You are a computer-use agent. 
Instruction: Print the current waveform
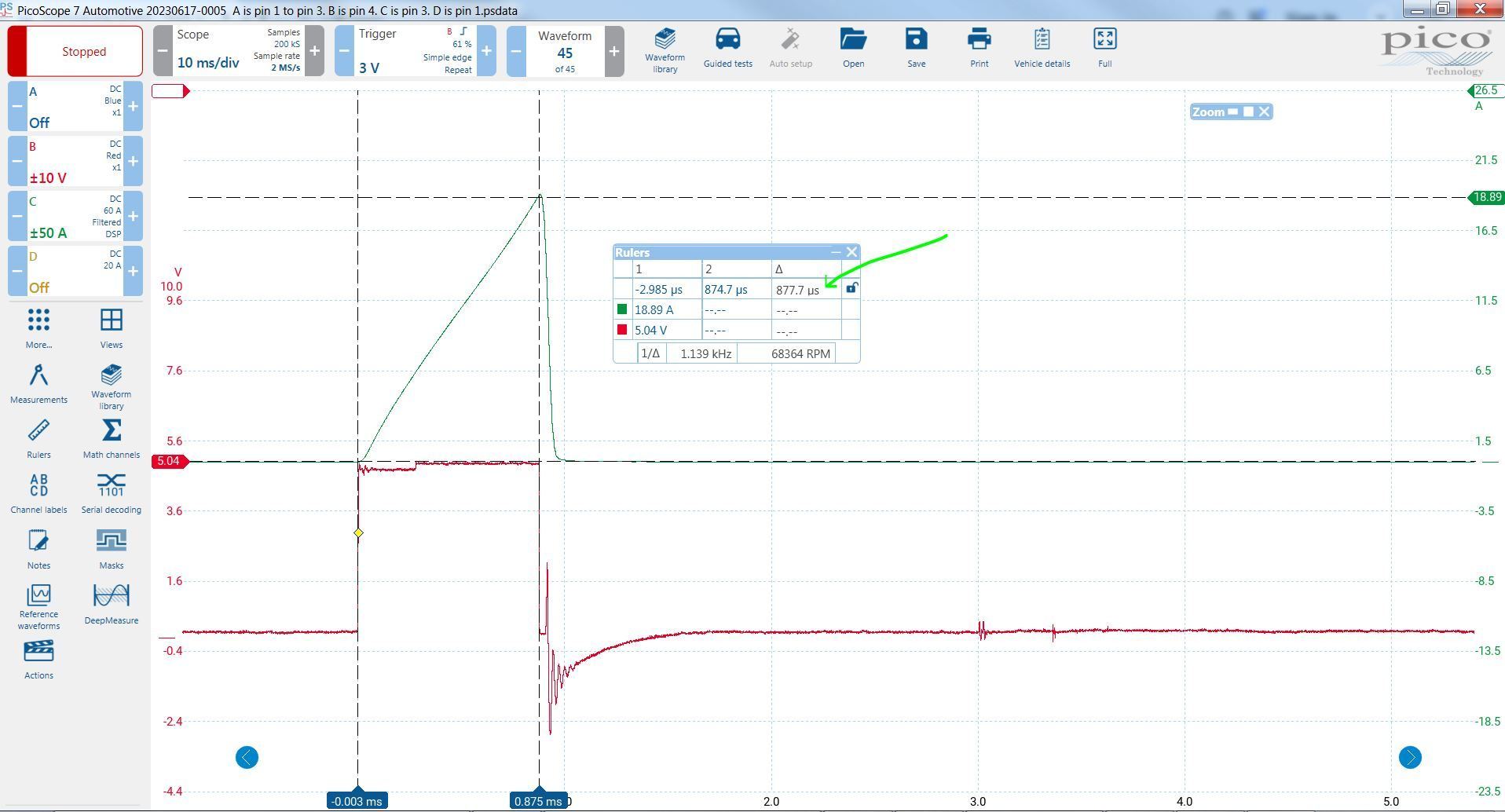click(x=979, y=49)
